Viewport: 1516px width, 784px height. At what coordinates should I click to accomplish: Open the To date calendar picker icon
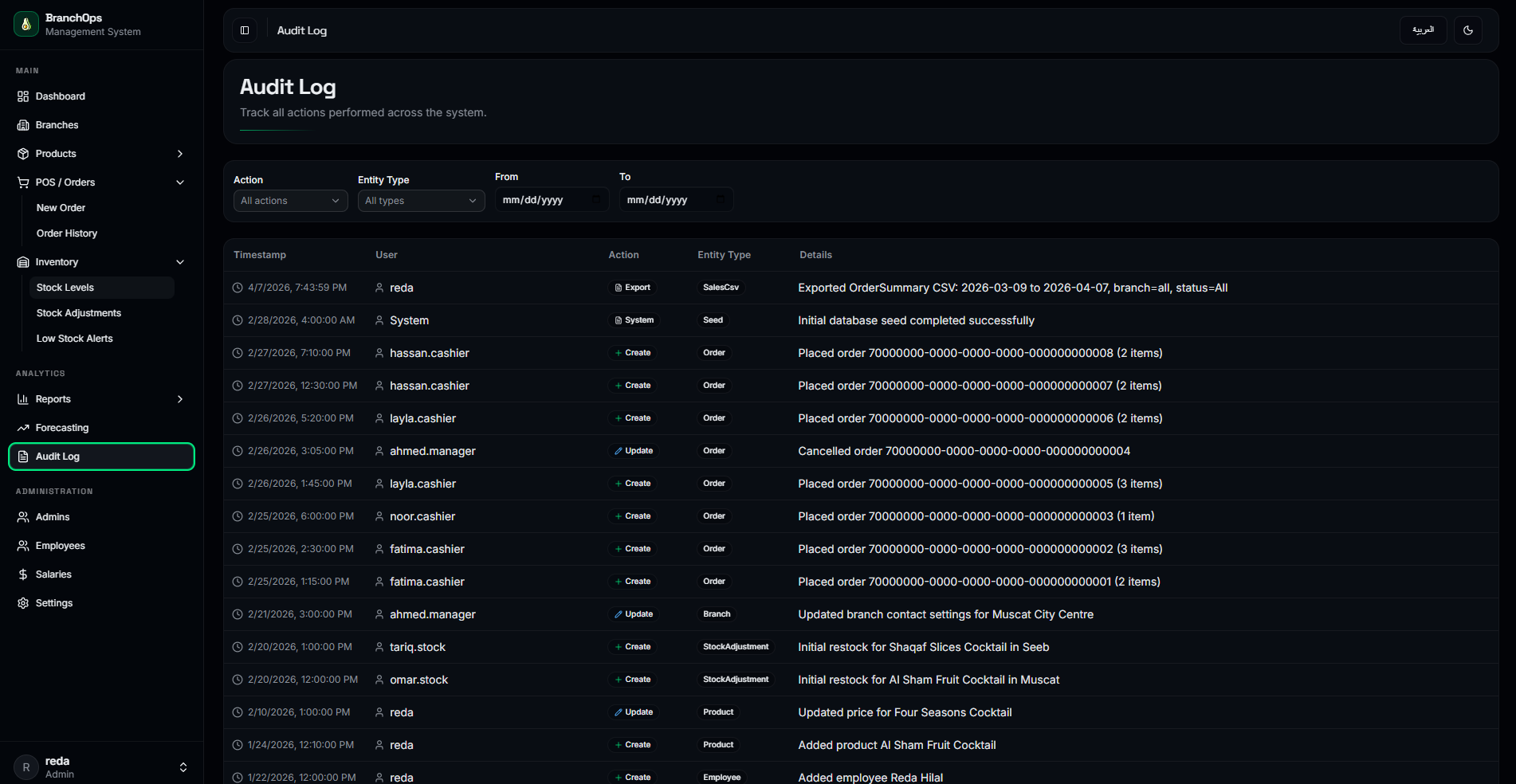pos(721,199)
